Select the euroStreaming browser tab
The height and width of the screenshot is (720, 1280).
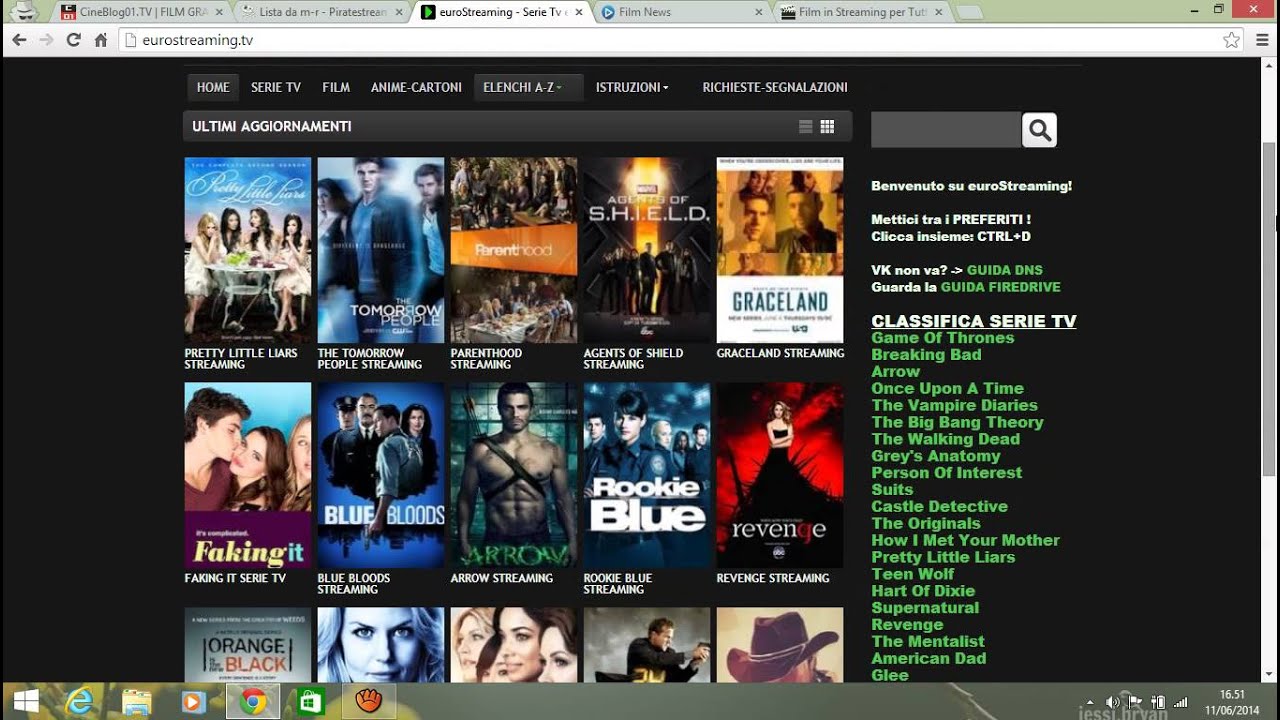[503, 12]
